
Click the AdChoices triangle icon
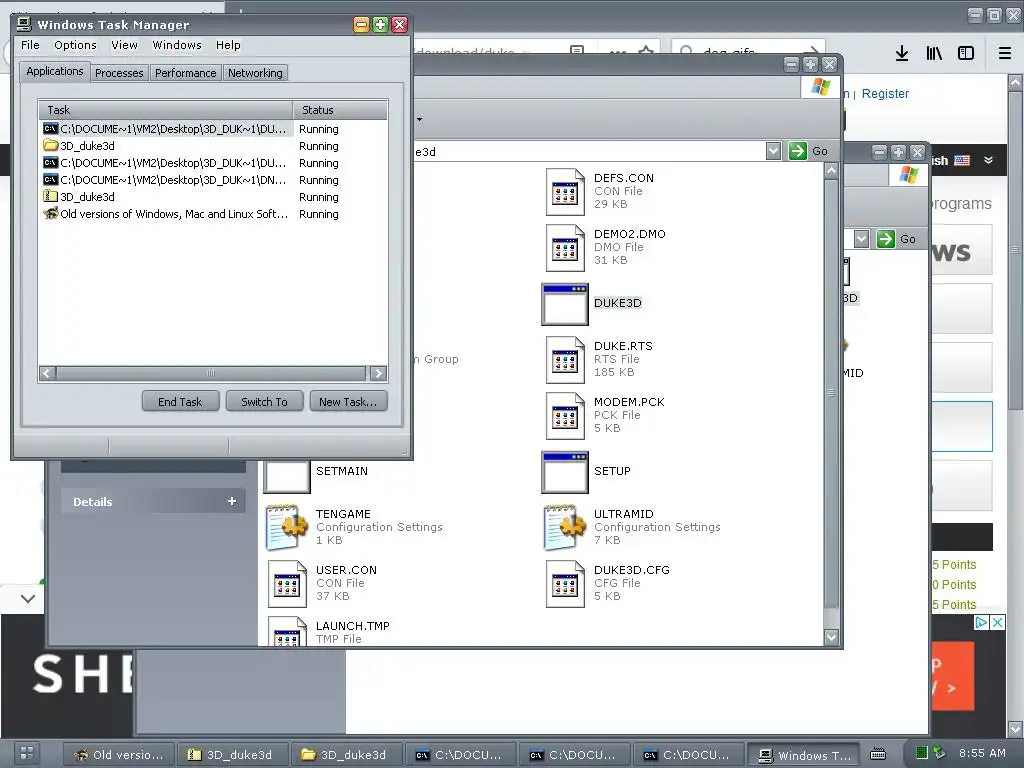pyautogui.click(x=981, y=622)
